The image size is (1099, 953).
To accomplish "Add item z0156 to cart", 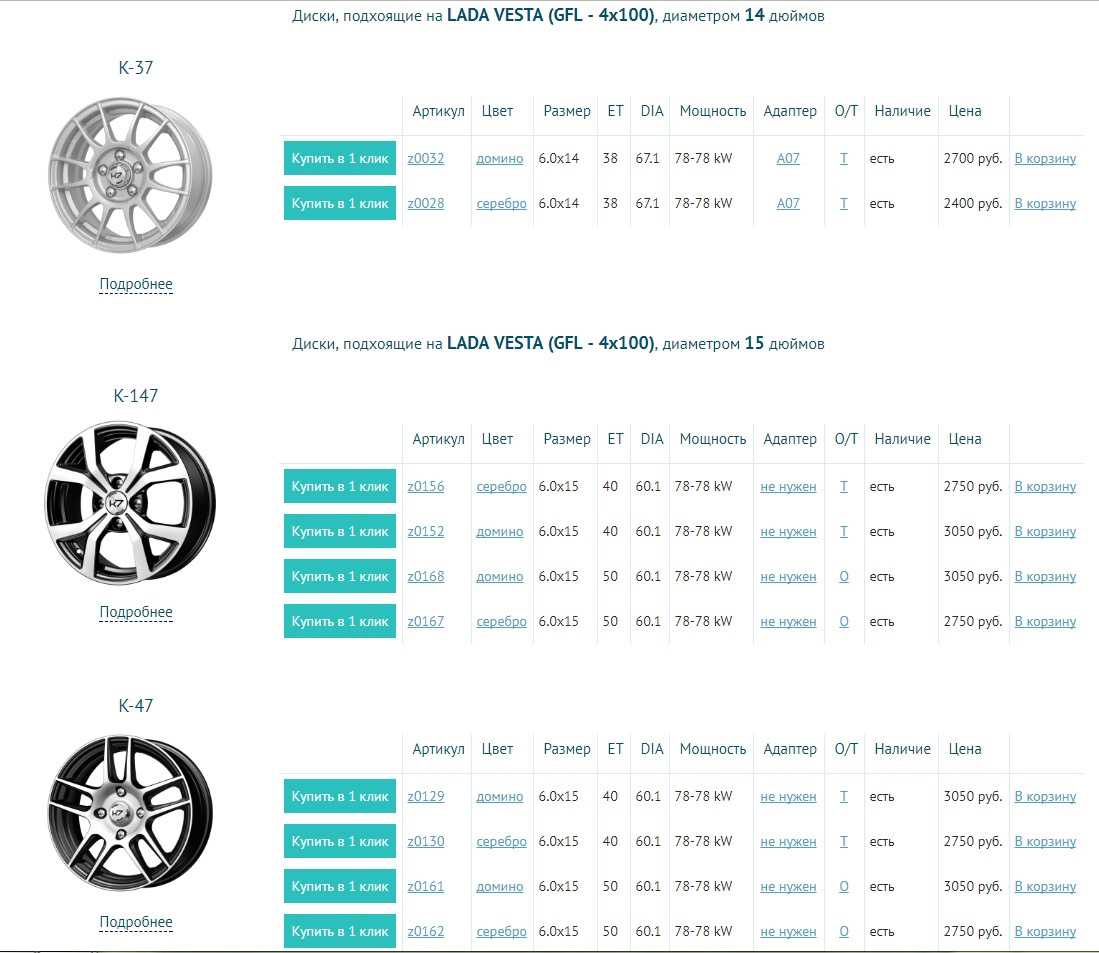I will click(1045, 486).
